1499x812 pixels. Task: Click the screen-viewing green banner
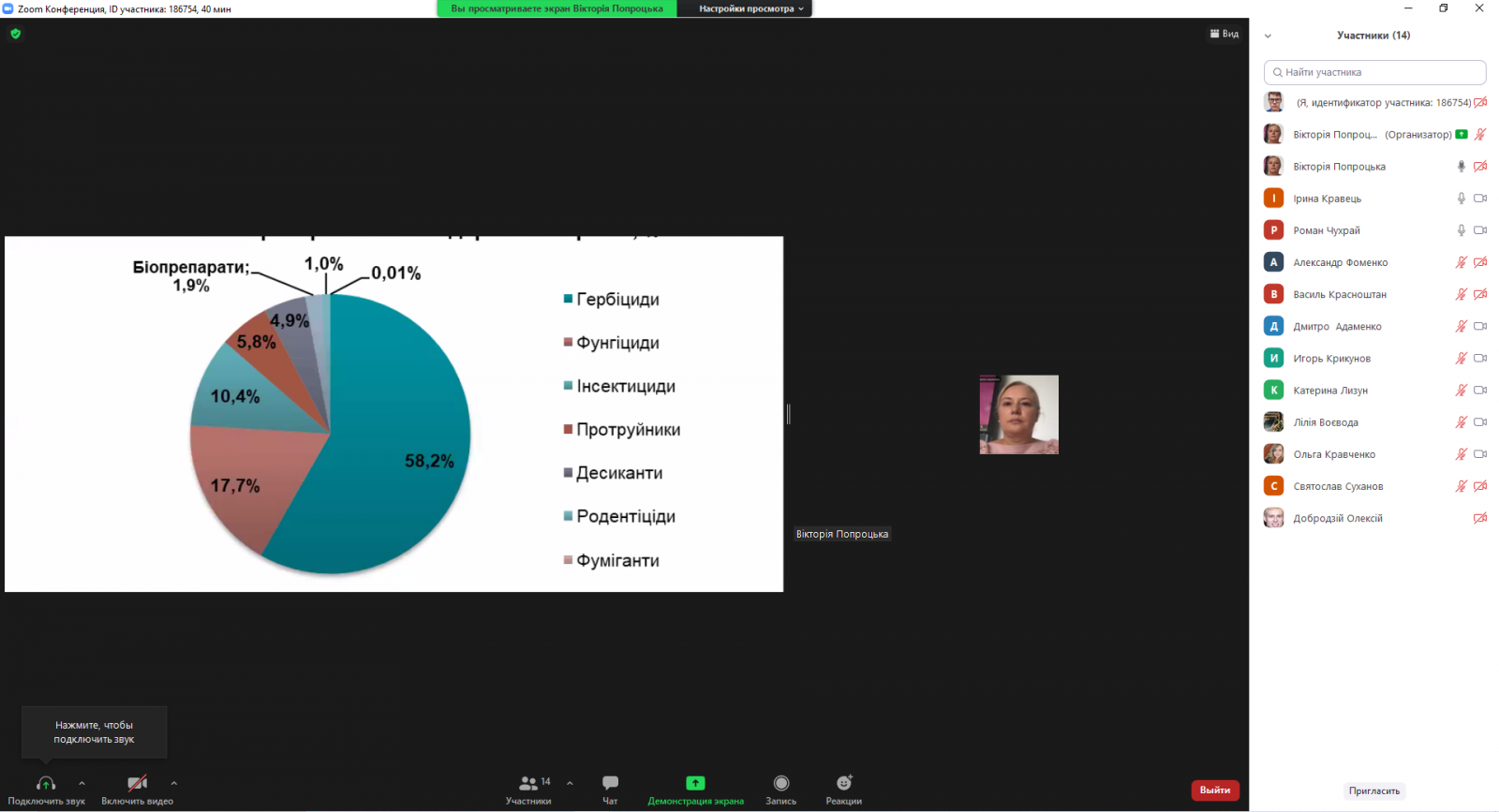[557, 8]
